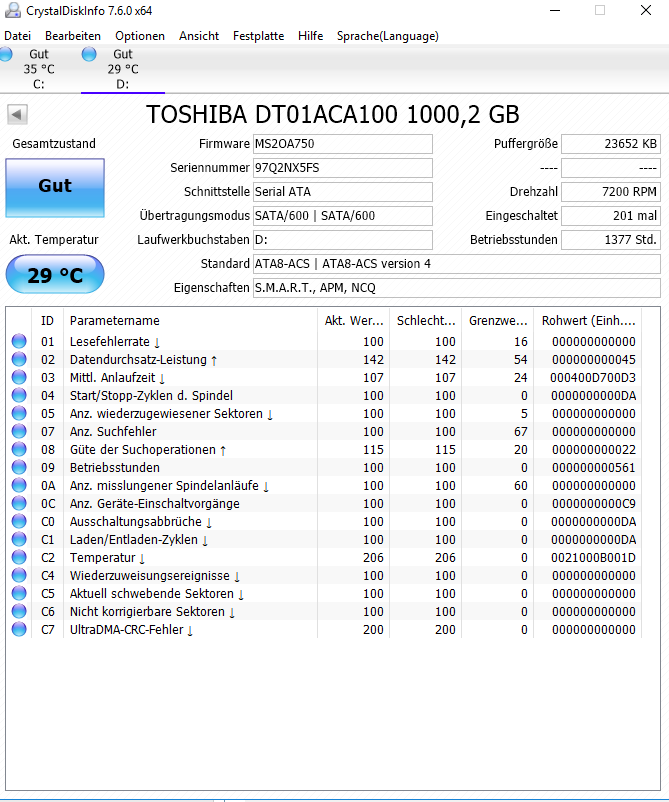Screen dimensions: 669x802
Task: Click status orb for wiederzugewiesener Sektoren row
Action: tap(19, 413)
